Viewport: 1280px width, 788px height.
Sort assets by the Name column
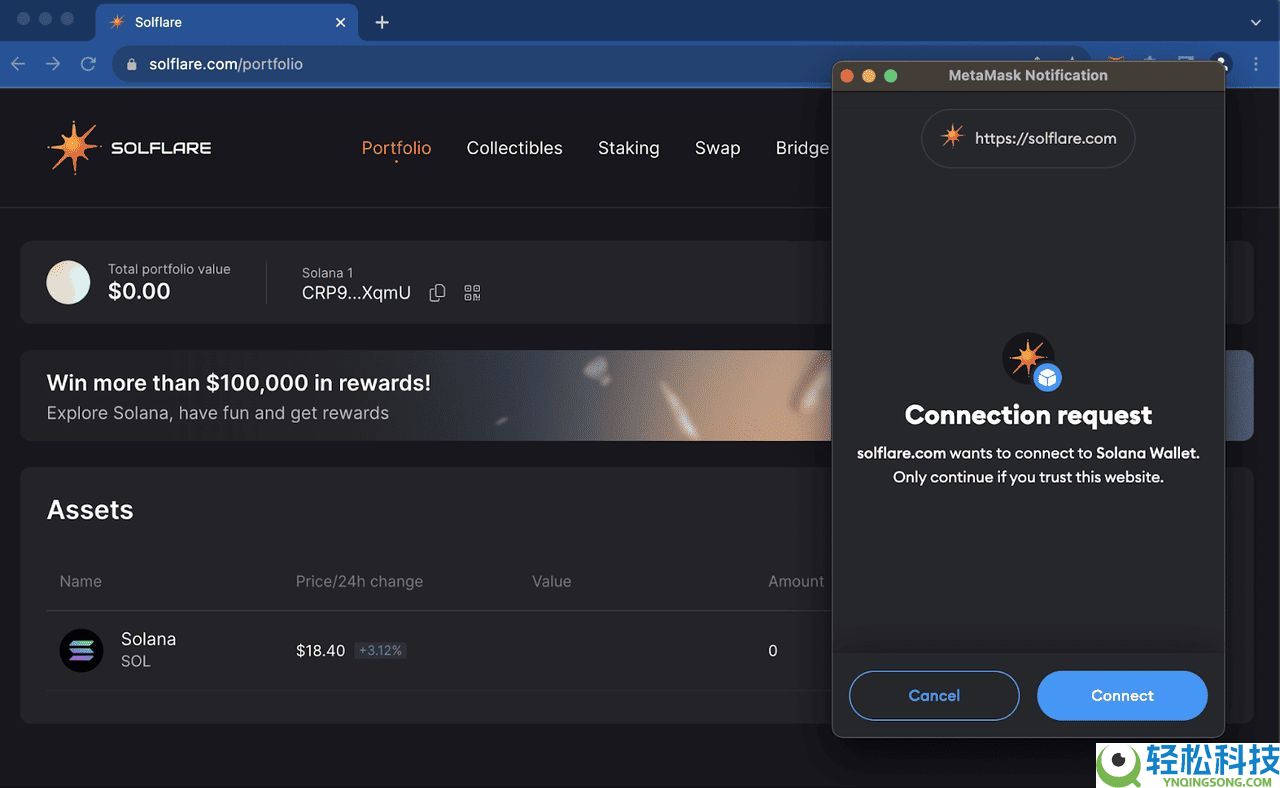(80, 581)
